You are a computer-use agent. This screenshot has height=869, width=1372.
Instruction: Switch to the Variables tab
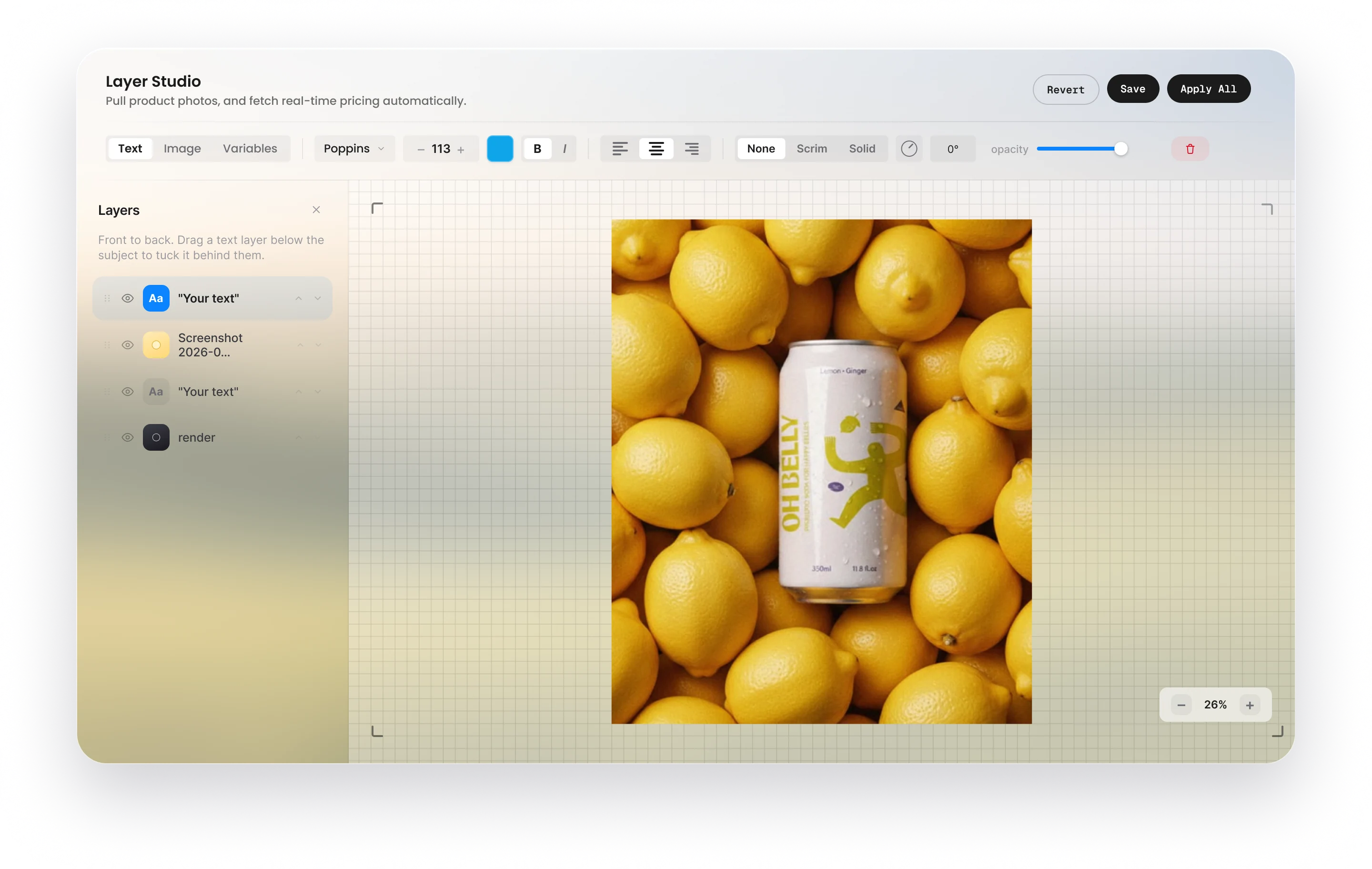(x=250, y=149)
